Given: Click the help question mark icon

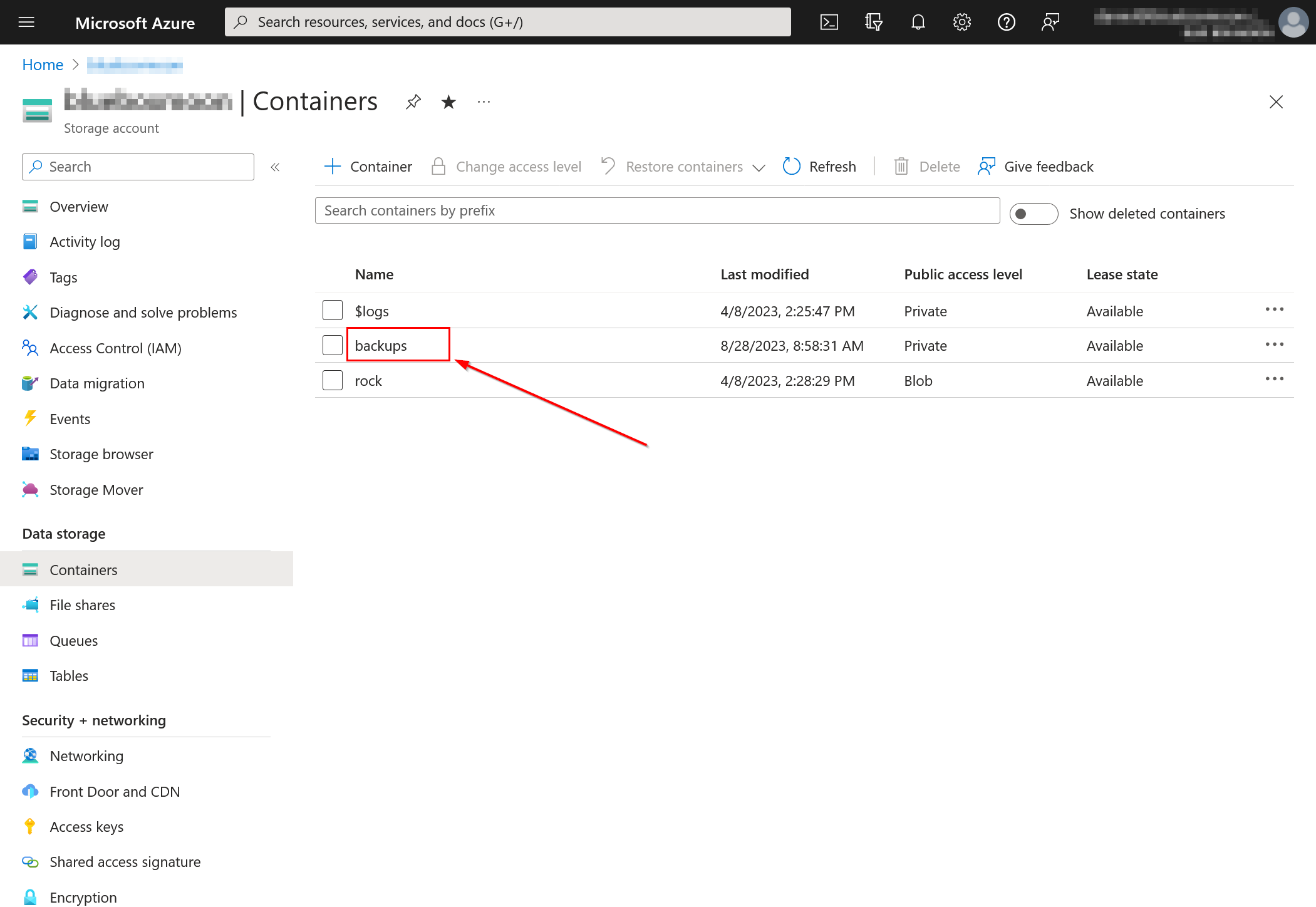Looking at the screenshot, I should (x=1006, y=23).
